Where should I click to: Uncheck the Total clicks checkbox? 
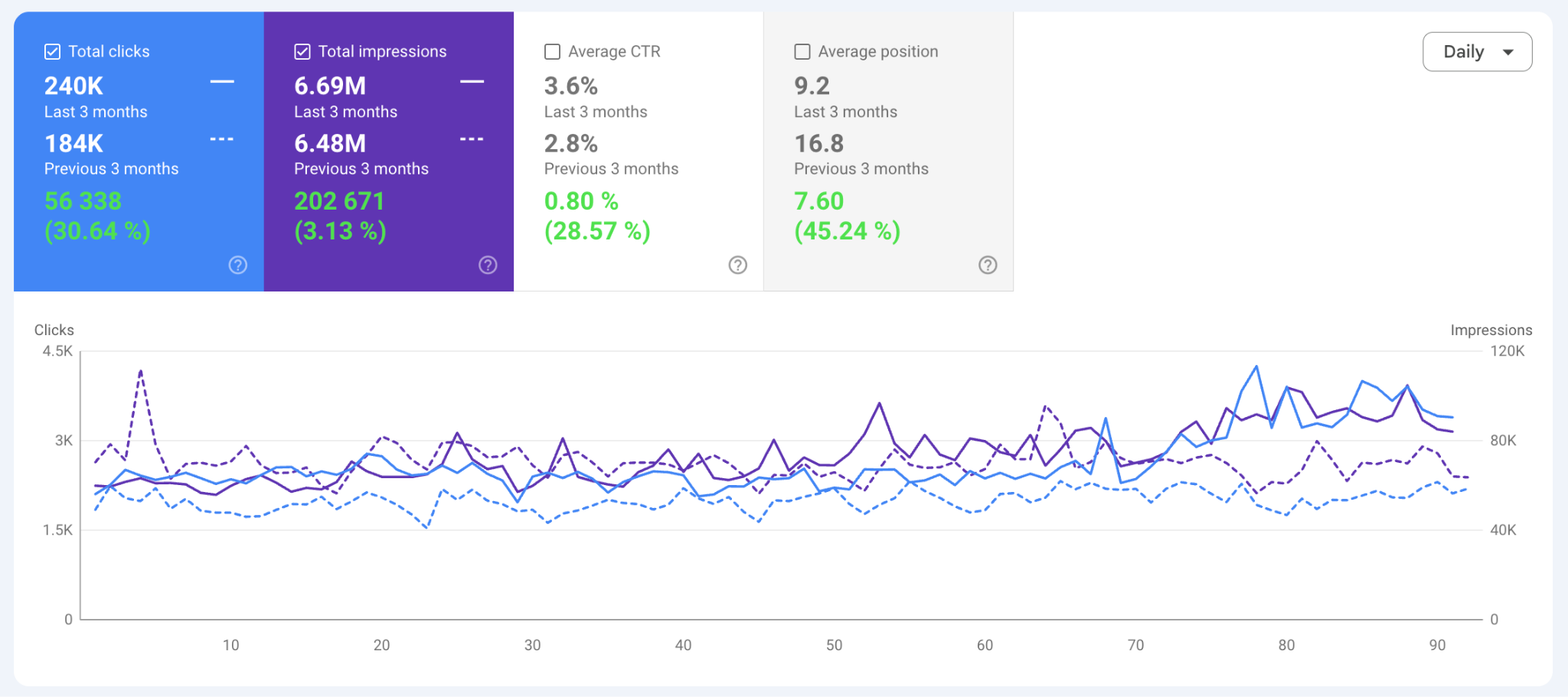pos(52,51)
